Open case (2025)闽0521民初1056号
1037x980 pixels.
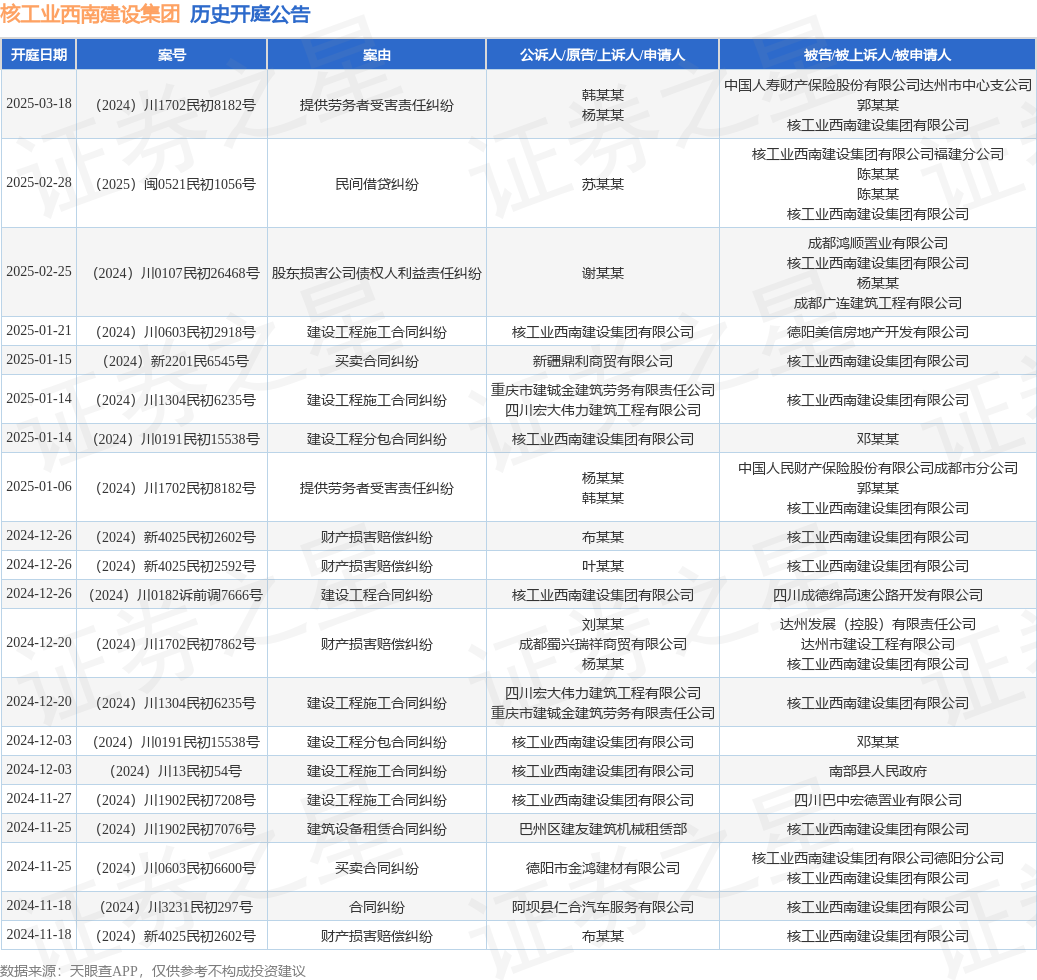[176, 184]
